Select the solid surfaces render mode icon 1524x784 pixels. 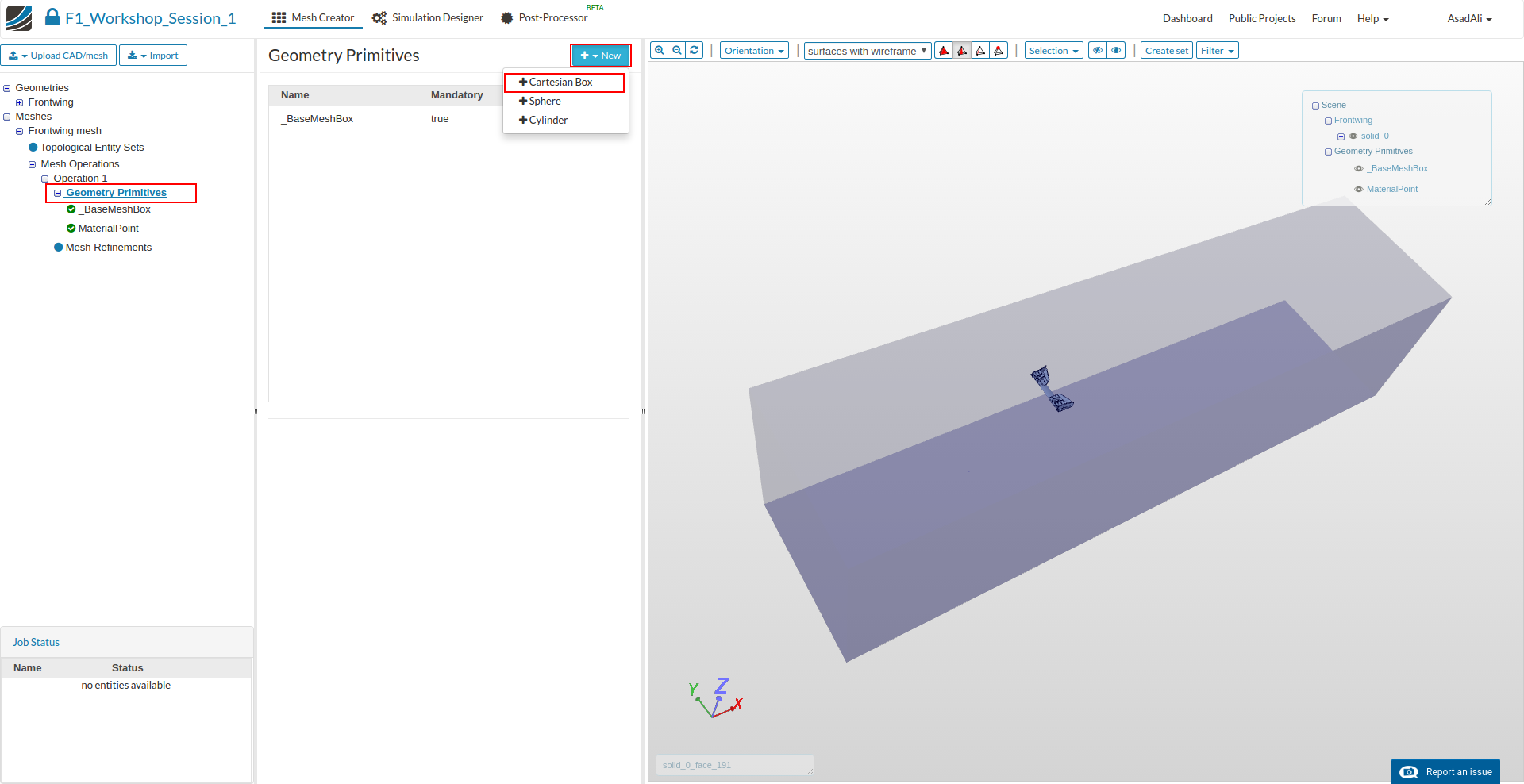pyautogui.click(x=944, y=51)
